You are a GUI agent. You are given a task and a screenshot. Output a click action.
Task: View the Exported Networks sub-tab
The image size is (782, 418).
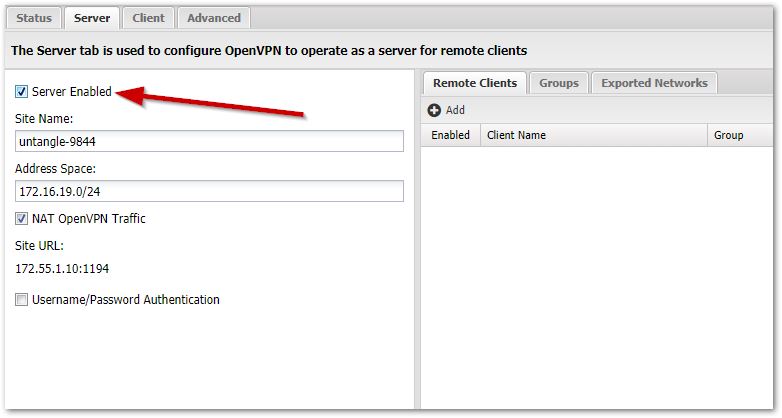click(x=654, y=83)
